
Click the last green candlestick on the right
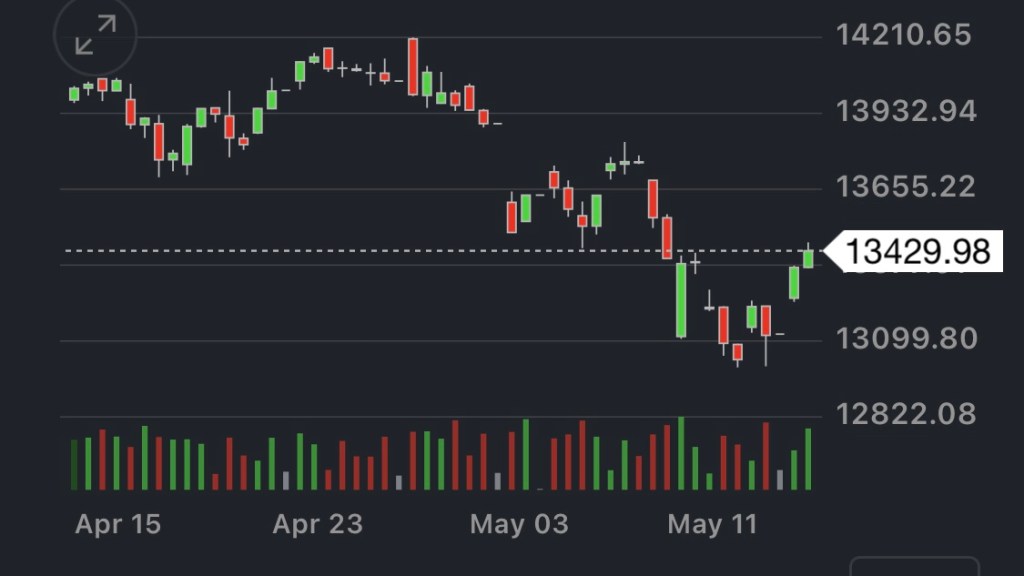pyautogui.click(x=808, y=257)
